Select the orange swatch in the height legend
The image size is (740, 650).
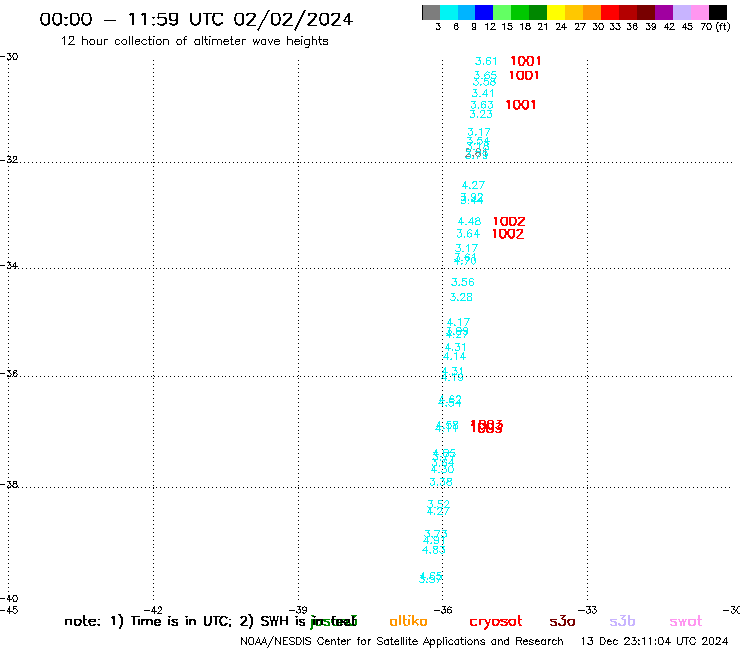tap(592, 12)
